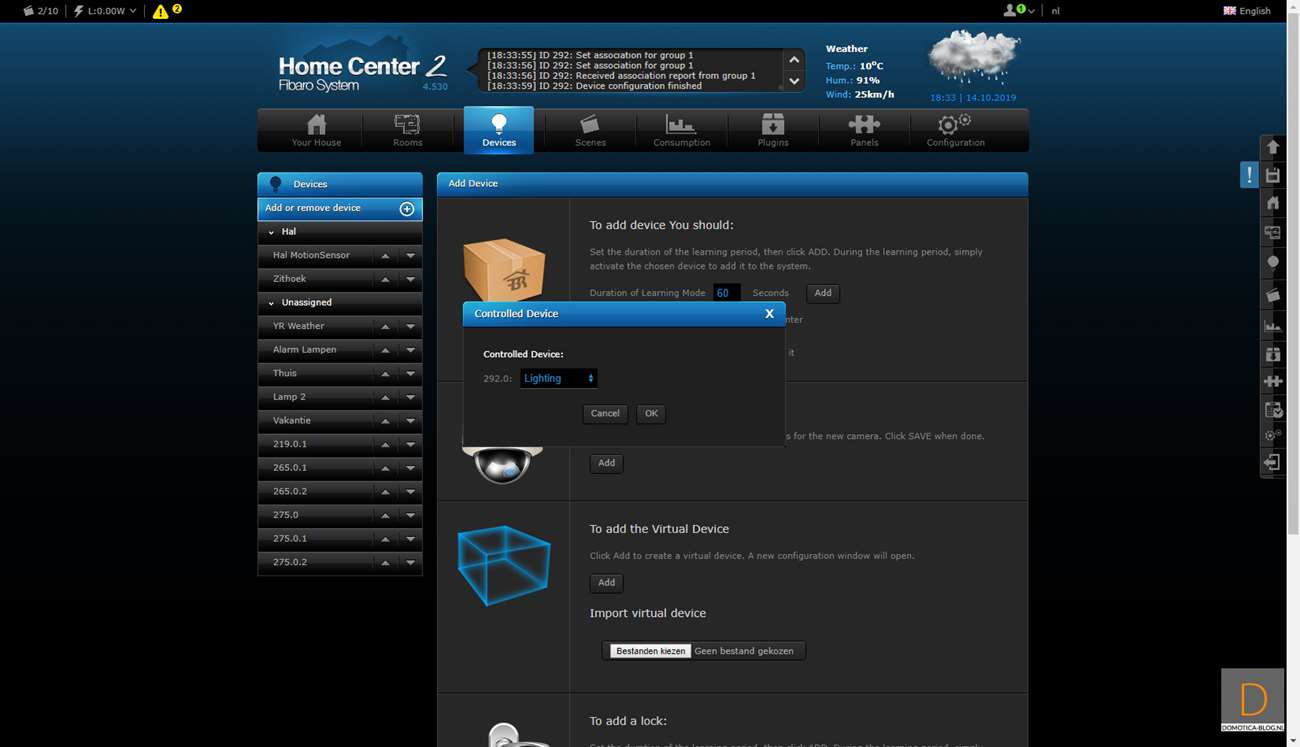This screenshot has width=1300, height=747.
Task: Click the calendar check icon in right sidebar
Action: 1273,409
